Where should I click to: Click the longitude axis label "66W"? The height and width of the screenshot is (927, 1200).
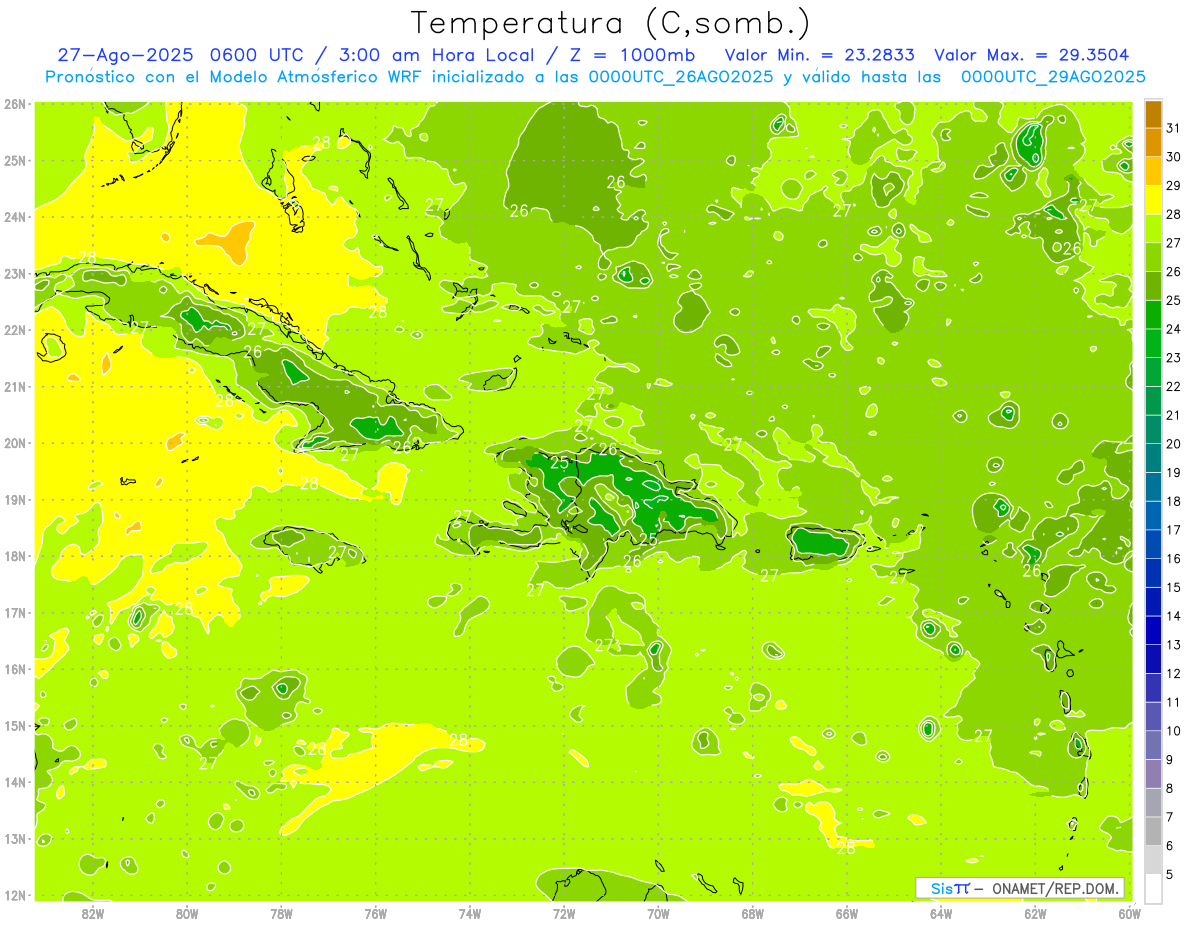(x=847, y=913)
